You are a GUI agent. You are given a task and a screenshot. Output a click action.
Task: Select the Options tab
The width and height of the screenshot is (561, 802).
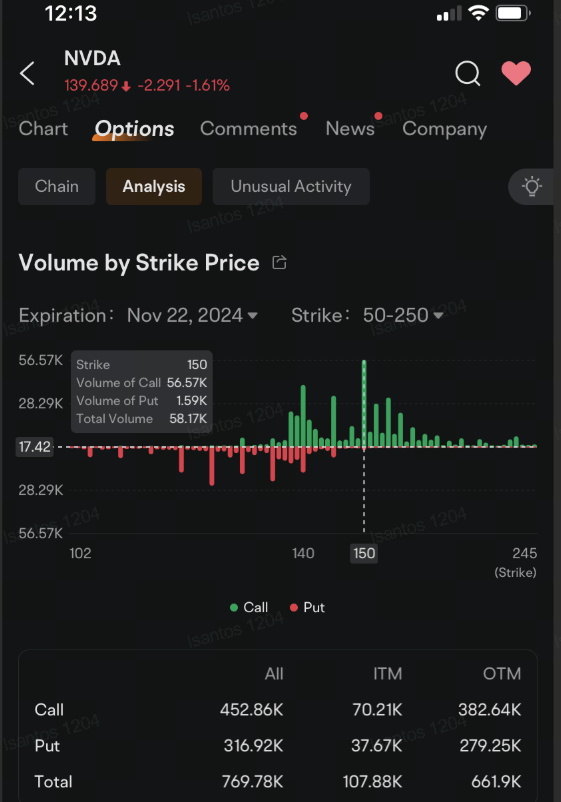coord(134,129)
